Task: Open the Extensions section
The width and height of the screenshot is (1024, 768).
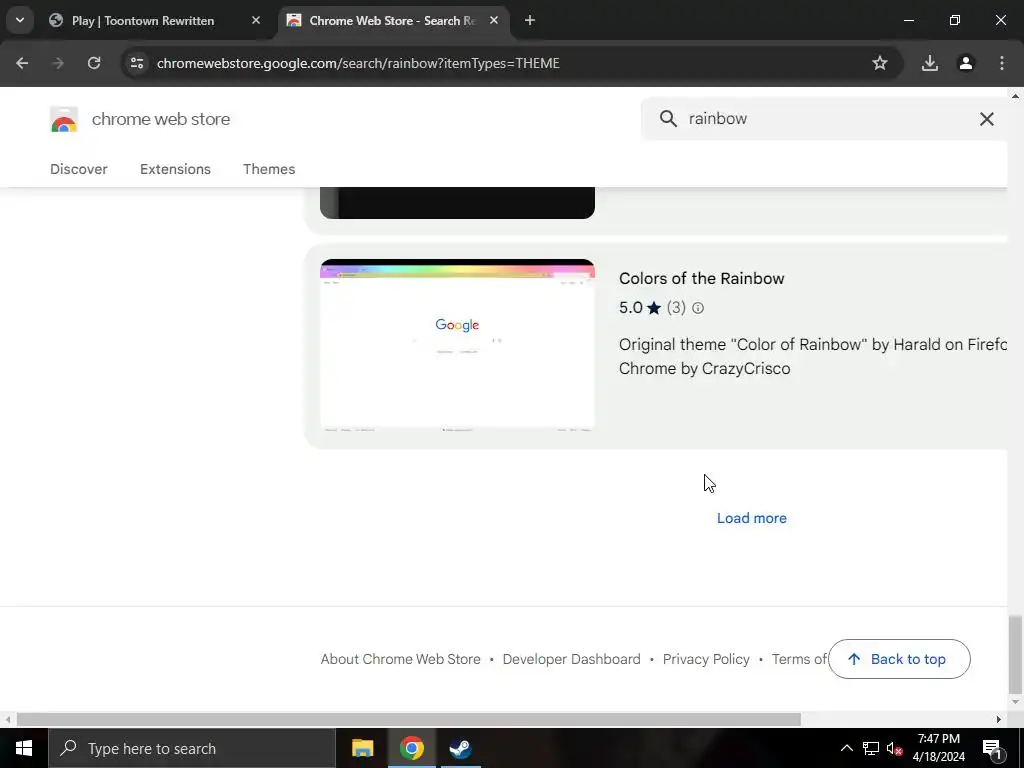Action: pyautogui.click(x=175, y=169)
